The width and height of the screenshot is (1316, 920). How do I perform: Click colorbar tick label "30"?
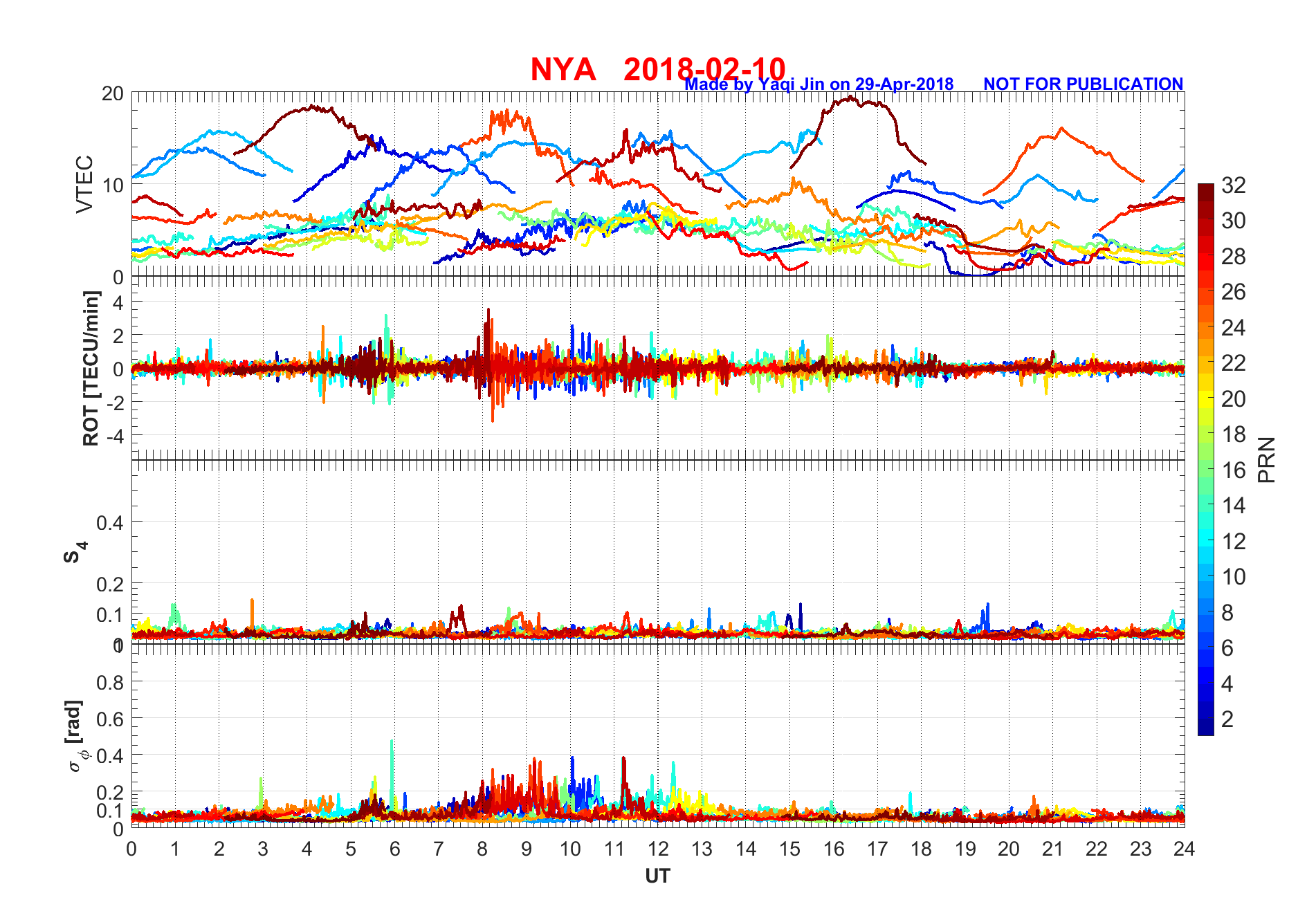pyautogui.click(x=1234, y=221)
